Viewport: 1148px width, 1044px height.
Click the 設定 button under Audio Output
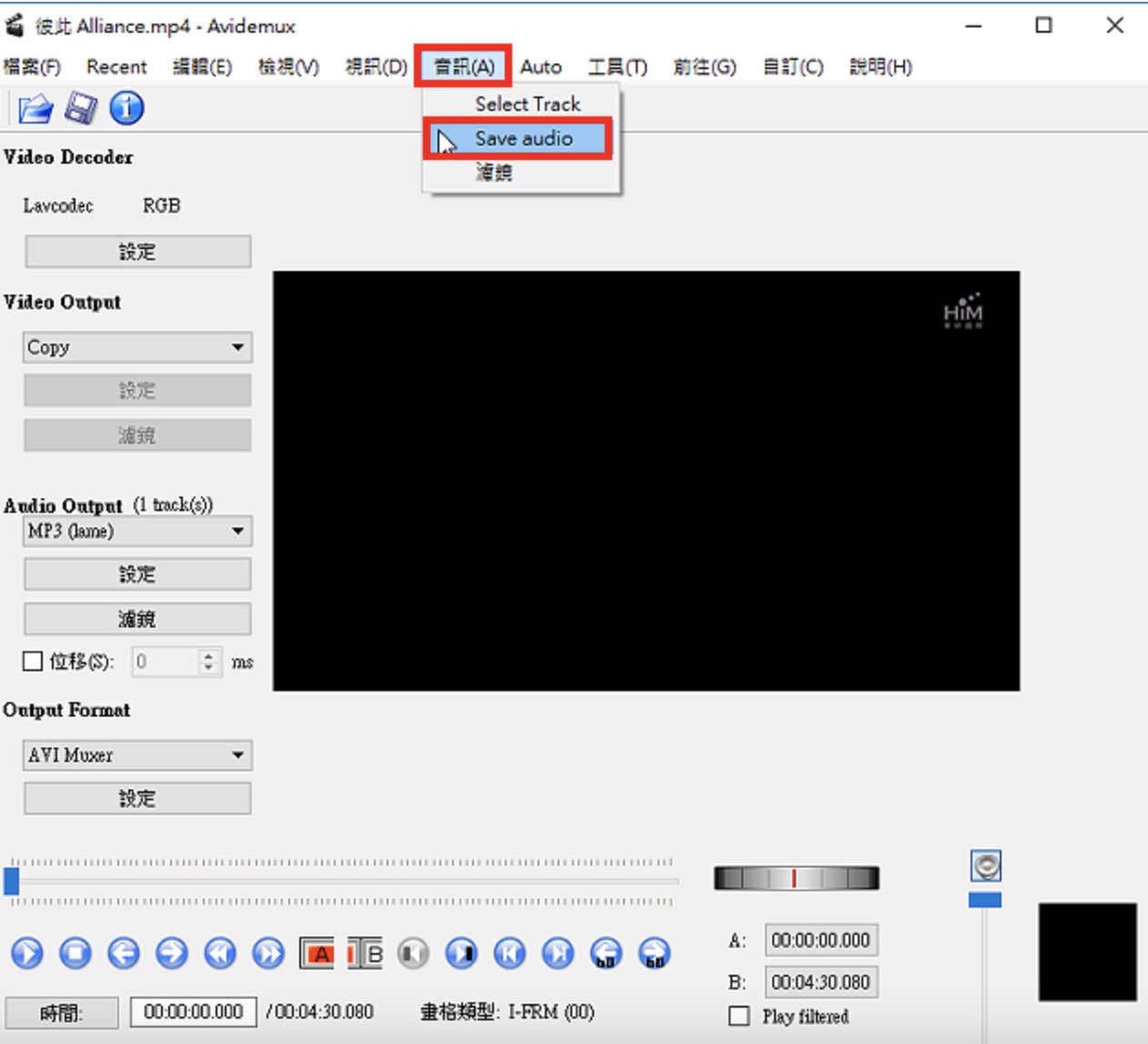[x=137, y=575]
